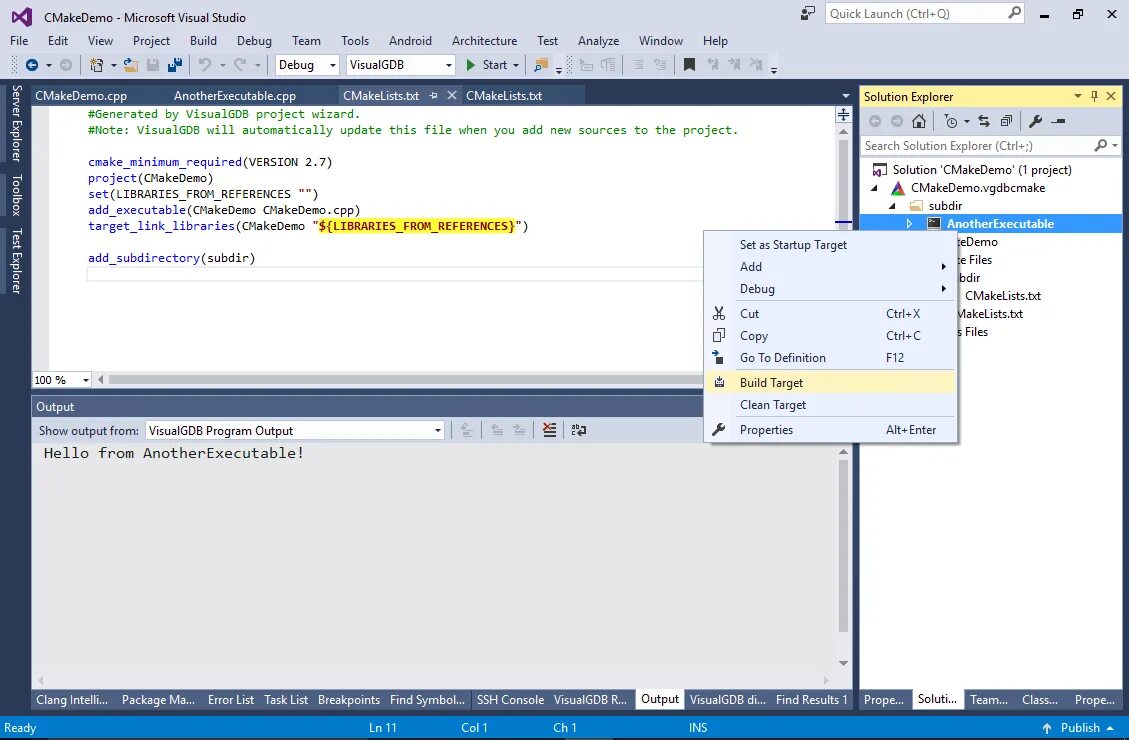This screenshot has width=1129, height=740.
Task: Open the Debug submenu in context menu
Action: [x=831, y=289]
